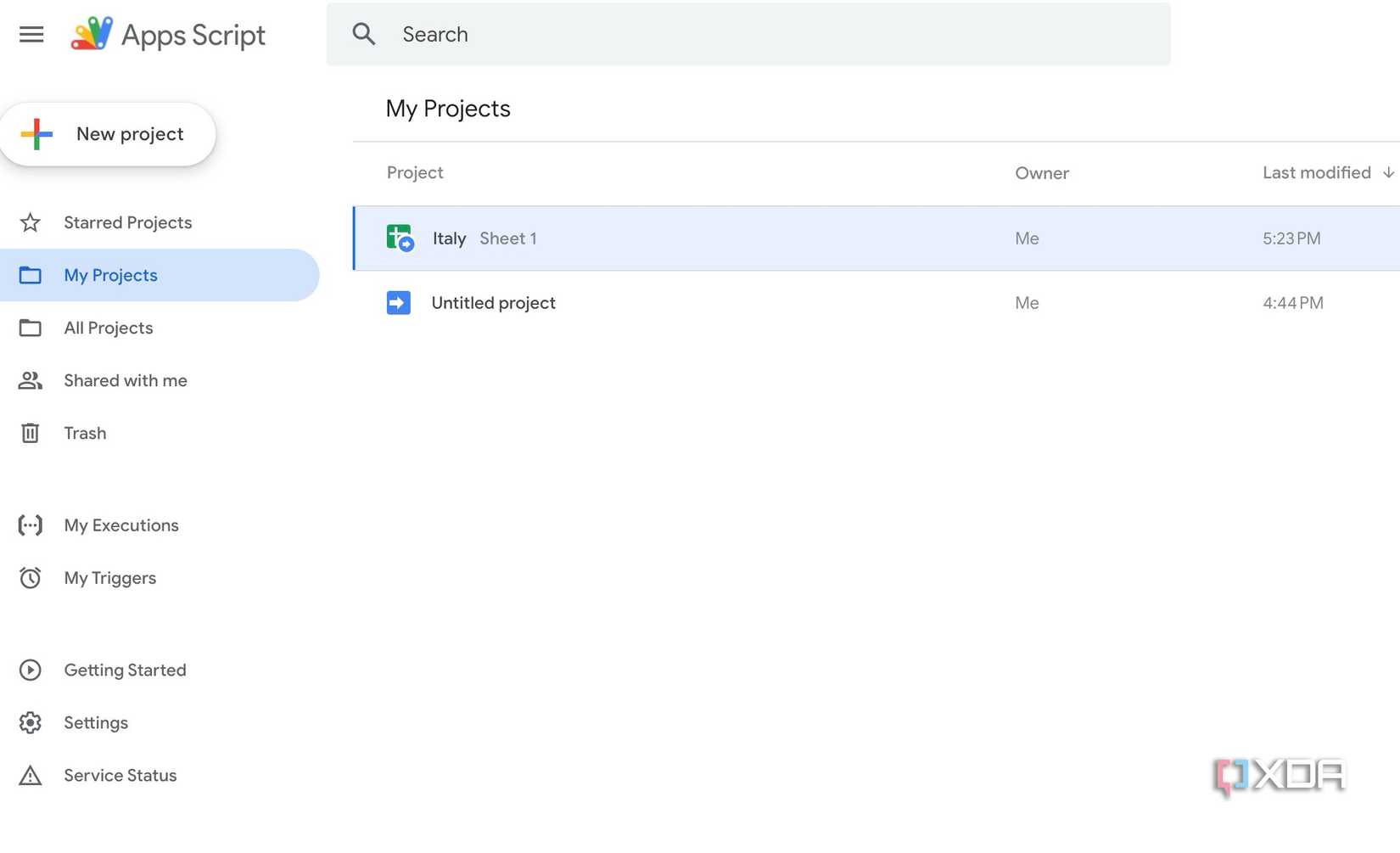1400x853 pixels.
Task: Click the standalone script icon for Untitled project
Action: pos(397,302)
